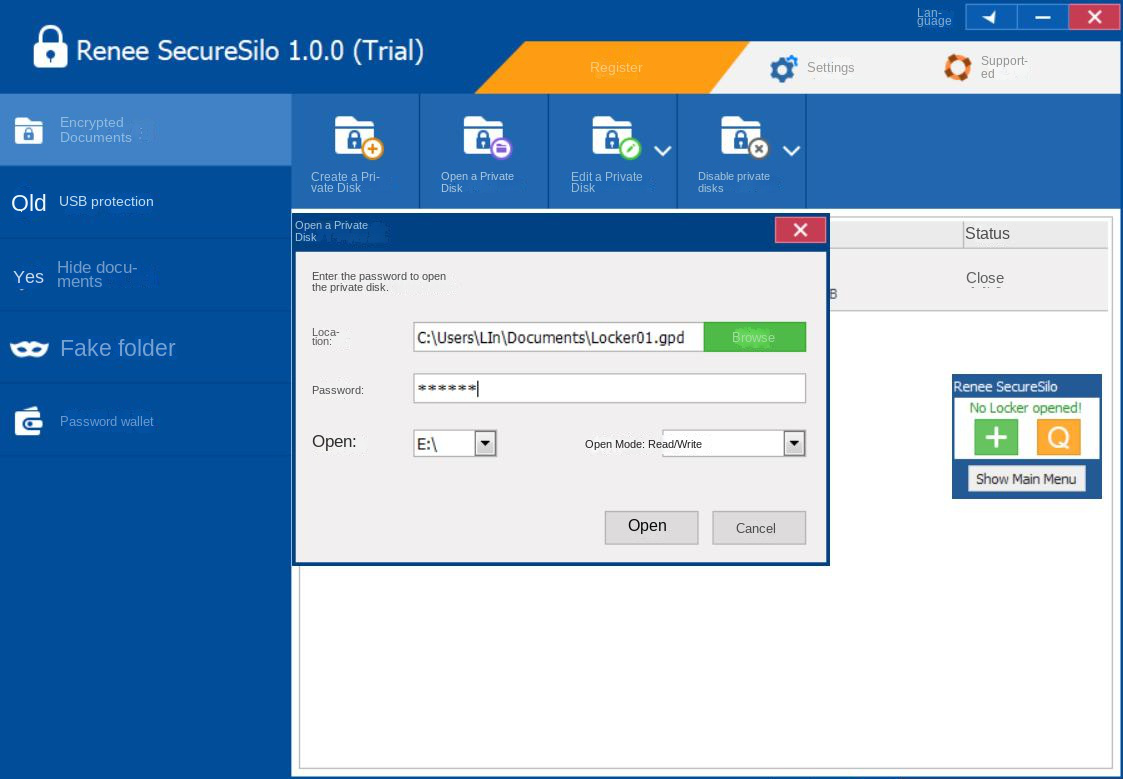Expand the Open Mode Read/Write dropdown
The width and height of the screenshot is (1123, 779).
(x=794, y=443)
